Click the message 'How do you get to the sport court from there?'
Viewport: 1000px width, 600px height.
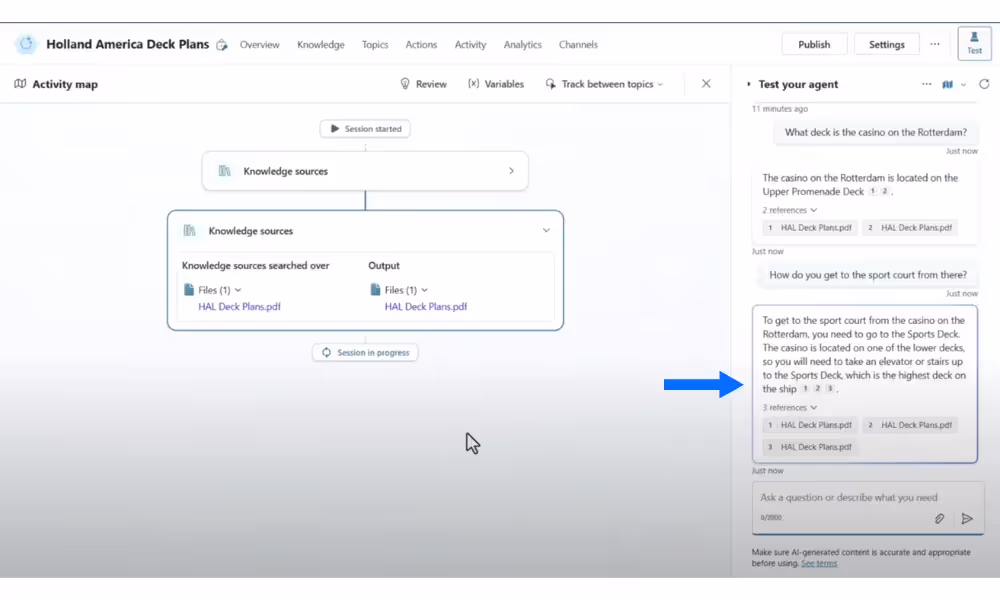tap(868, 275)
